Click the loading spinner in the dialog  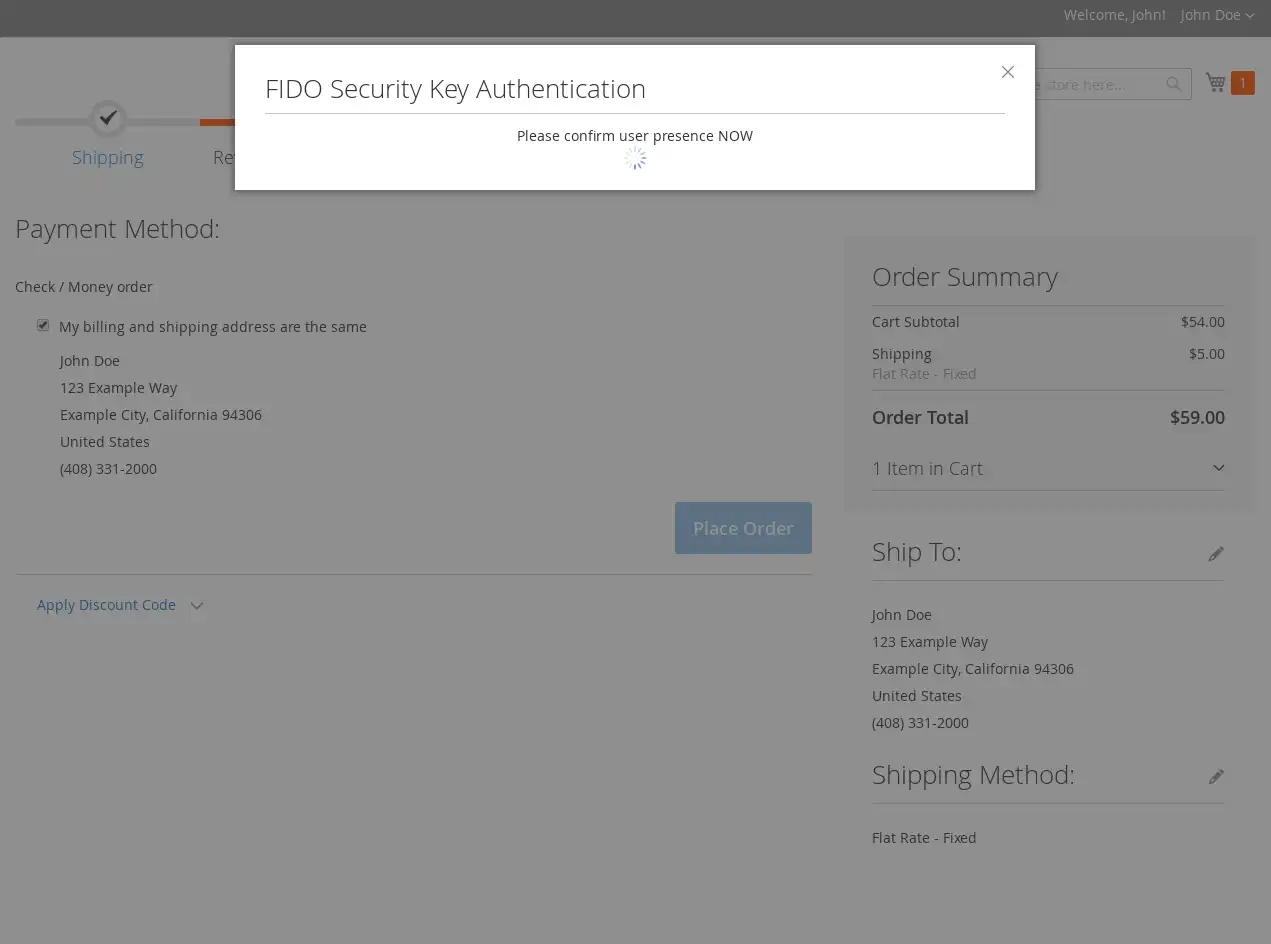635,159
